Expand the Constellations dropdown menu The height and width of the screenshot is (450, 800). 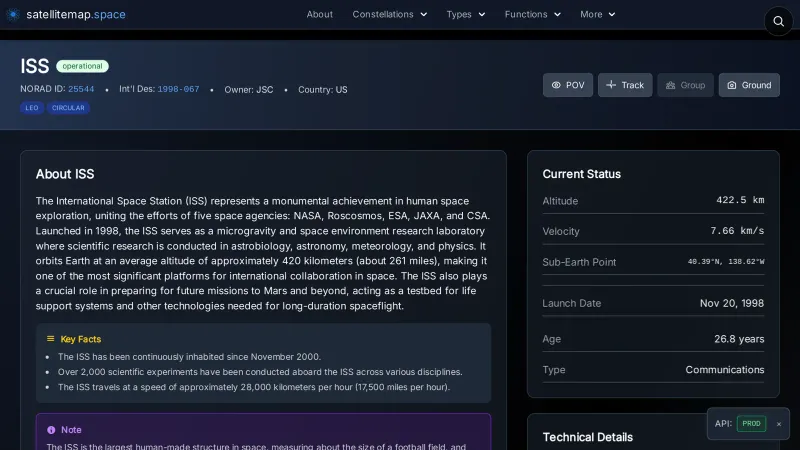pos(389,14)
